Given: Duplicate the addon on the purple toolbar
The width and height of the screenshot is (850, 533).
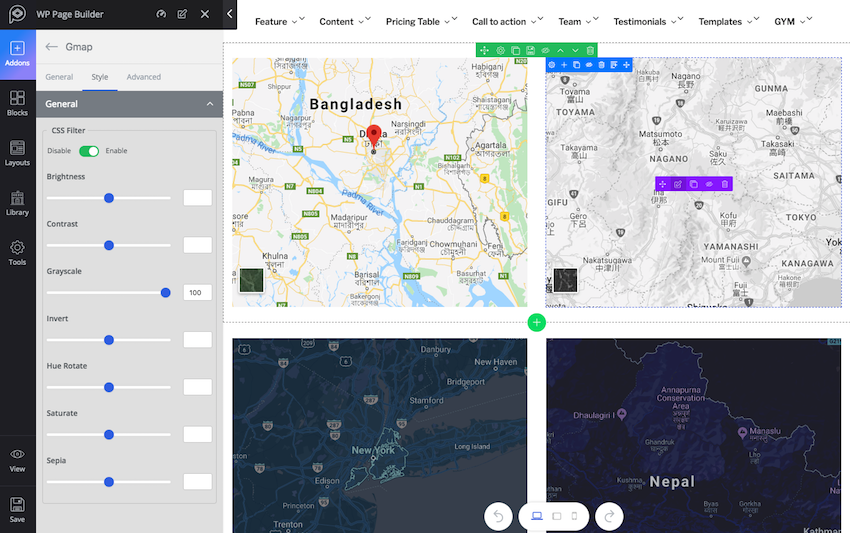Looking at the screenshot, I should coord(693,184).
